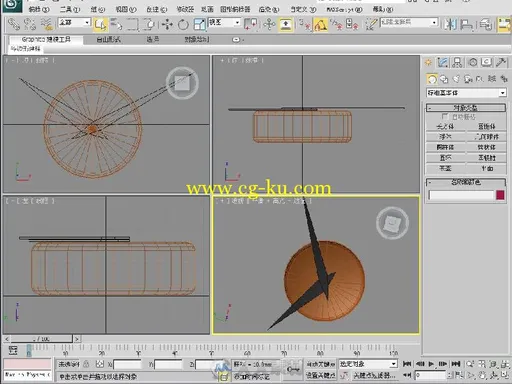Collapse the Object Type rollout
Viewport: 512px width, 384px height.
(466, 108)
